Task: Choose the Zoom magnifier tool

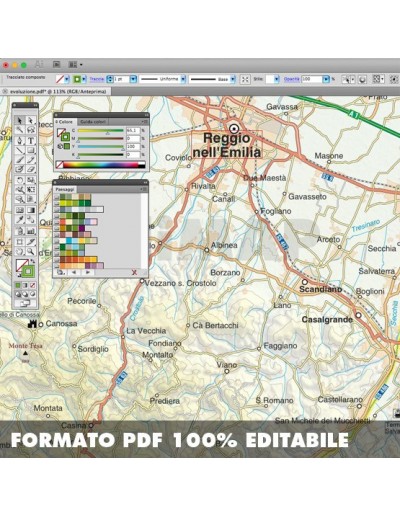Action: click(x=31, y=252)
